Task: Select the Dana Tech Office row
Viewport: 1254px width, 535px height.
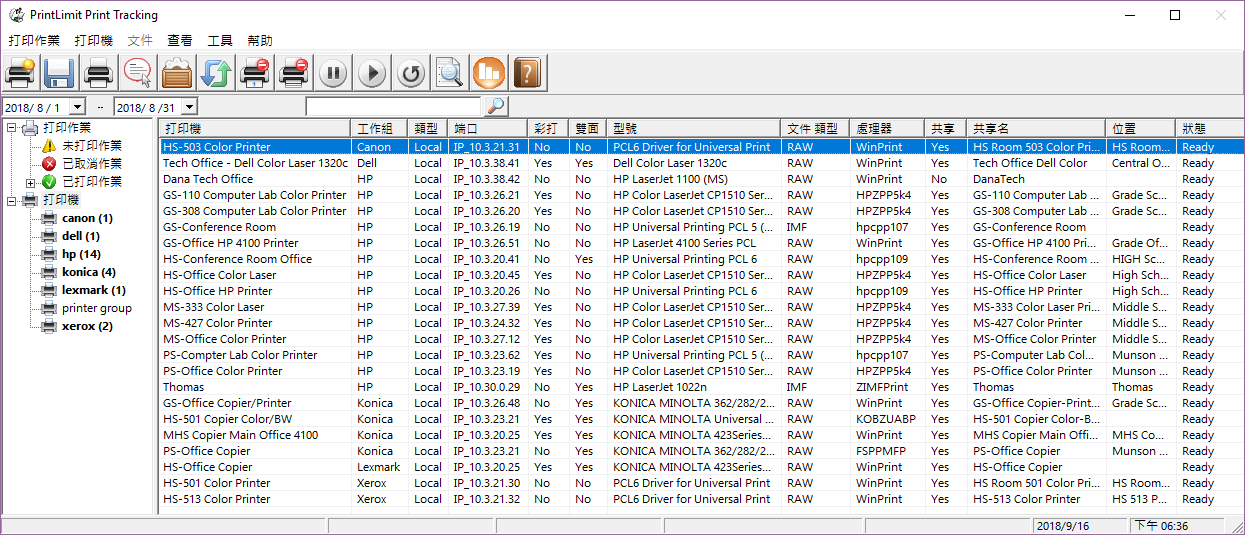Action: [700, 179]
